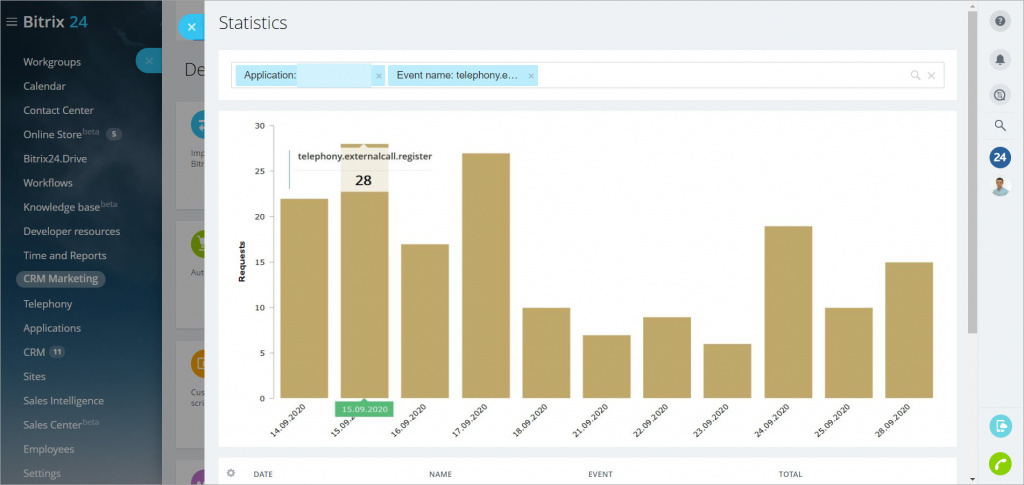Click the 14.09.2020 bar in chart
Image resolution: width=1024 pixels, height=485 pixels.
304,298
